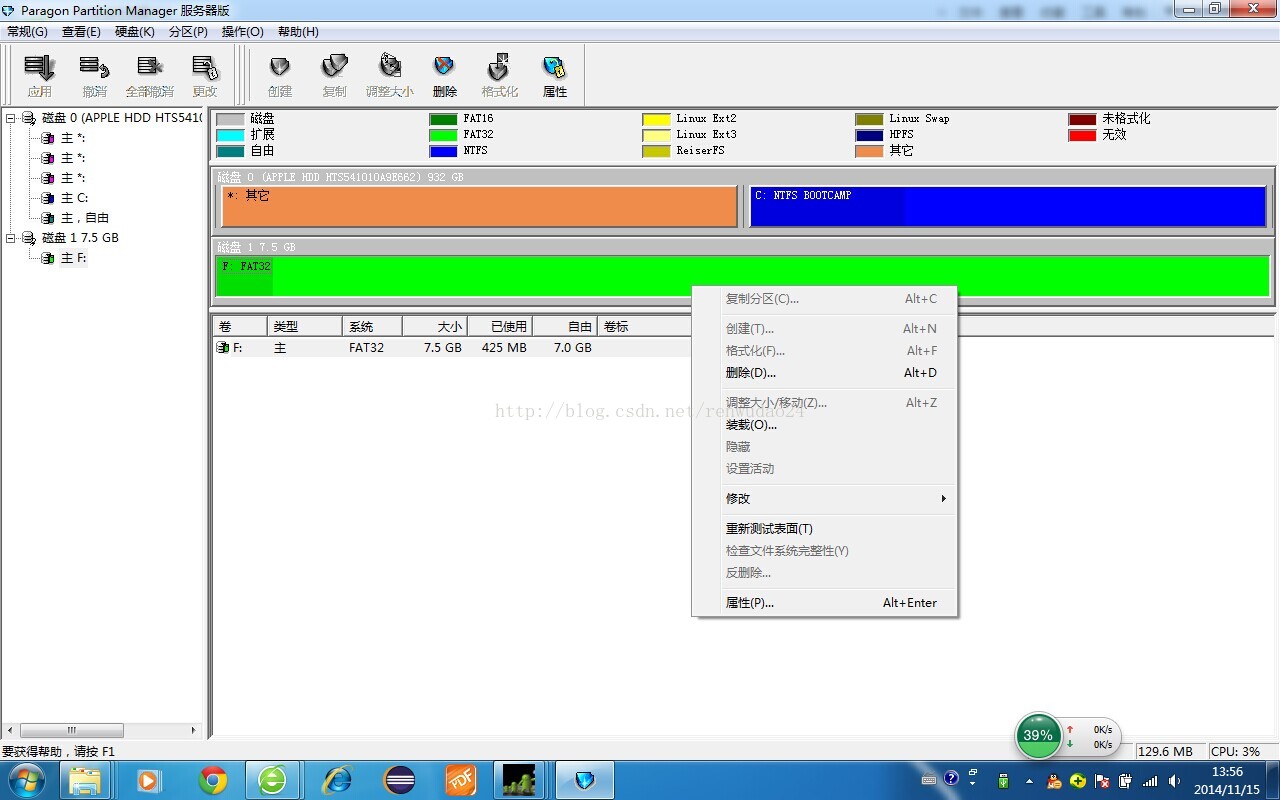Choose 调整大小/移动(Z)... in the context menu
The width and height of the screenshot is (1280, 800).
coord(825,403)
